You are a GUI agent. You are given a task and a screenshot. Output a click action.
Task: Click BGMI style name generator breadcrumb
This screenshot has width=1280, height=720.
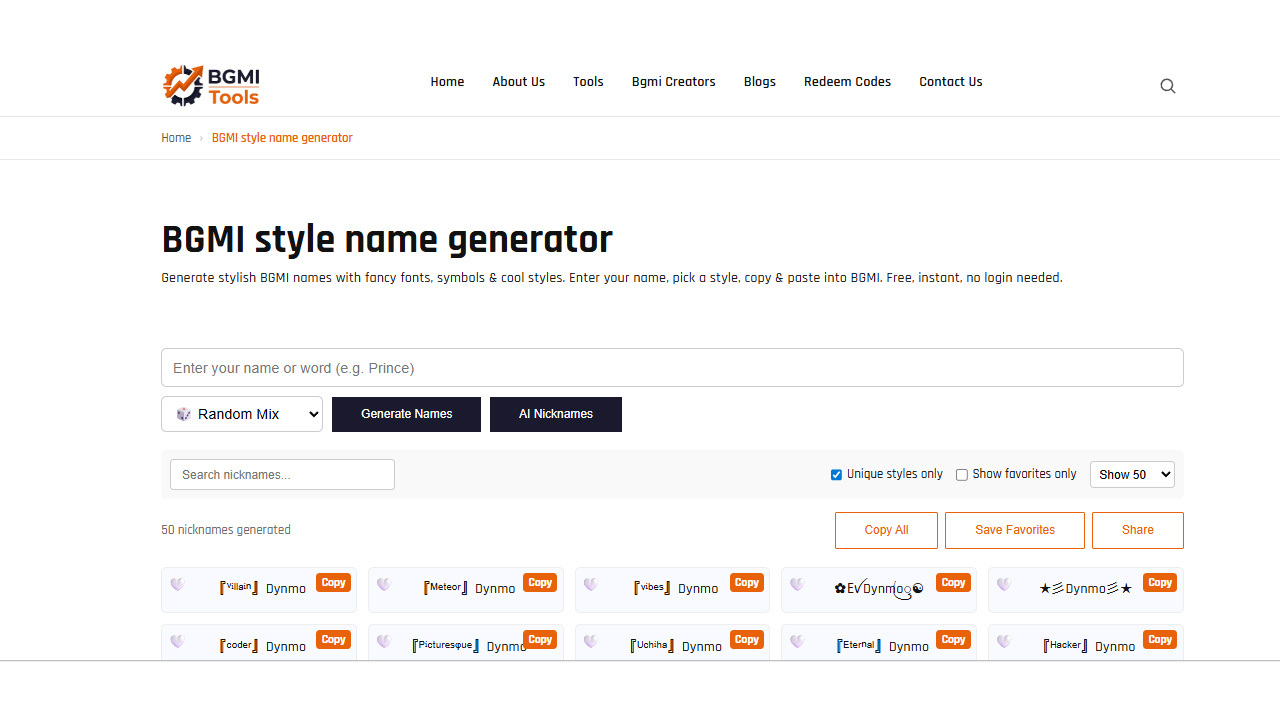coord(282,138)
